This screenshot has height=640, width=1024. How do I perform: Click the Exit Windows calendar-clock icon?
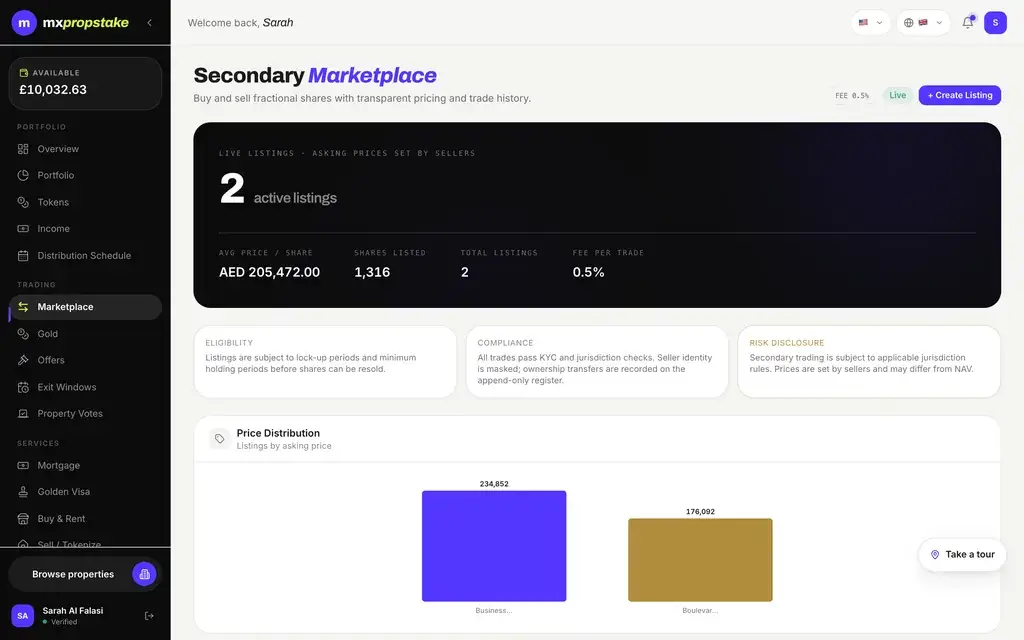[23, 387]
